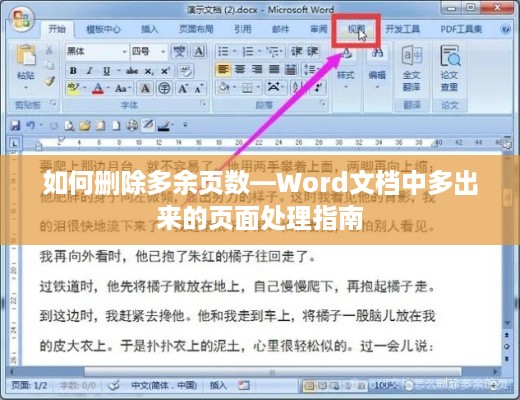Image resolution: width=520 pixels, height=400 pixels.
Task: Click the Clear Formatting eraser icon
Action: pyautogui.click(x=185, y=71)
